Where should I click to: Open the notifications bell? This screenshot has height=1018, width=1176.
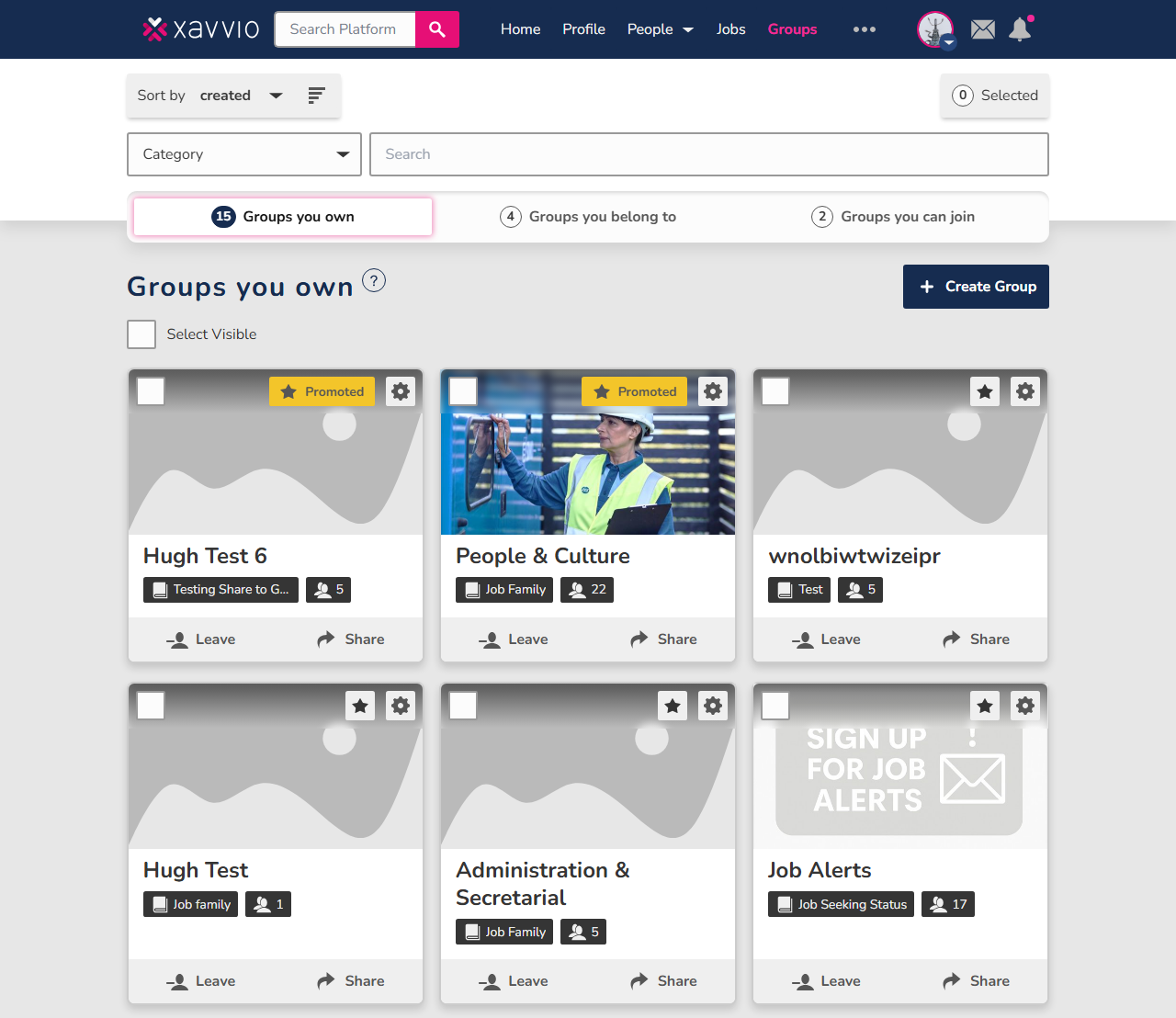(x=1020, y=29)
